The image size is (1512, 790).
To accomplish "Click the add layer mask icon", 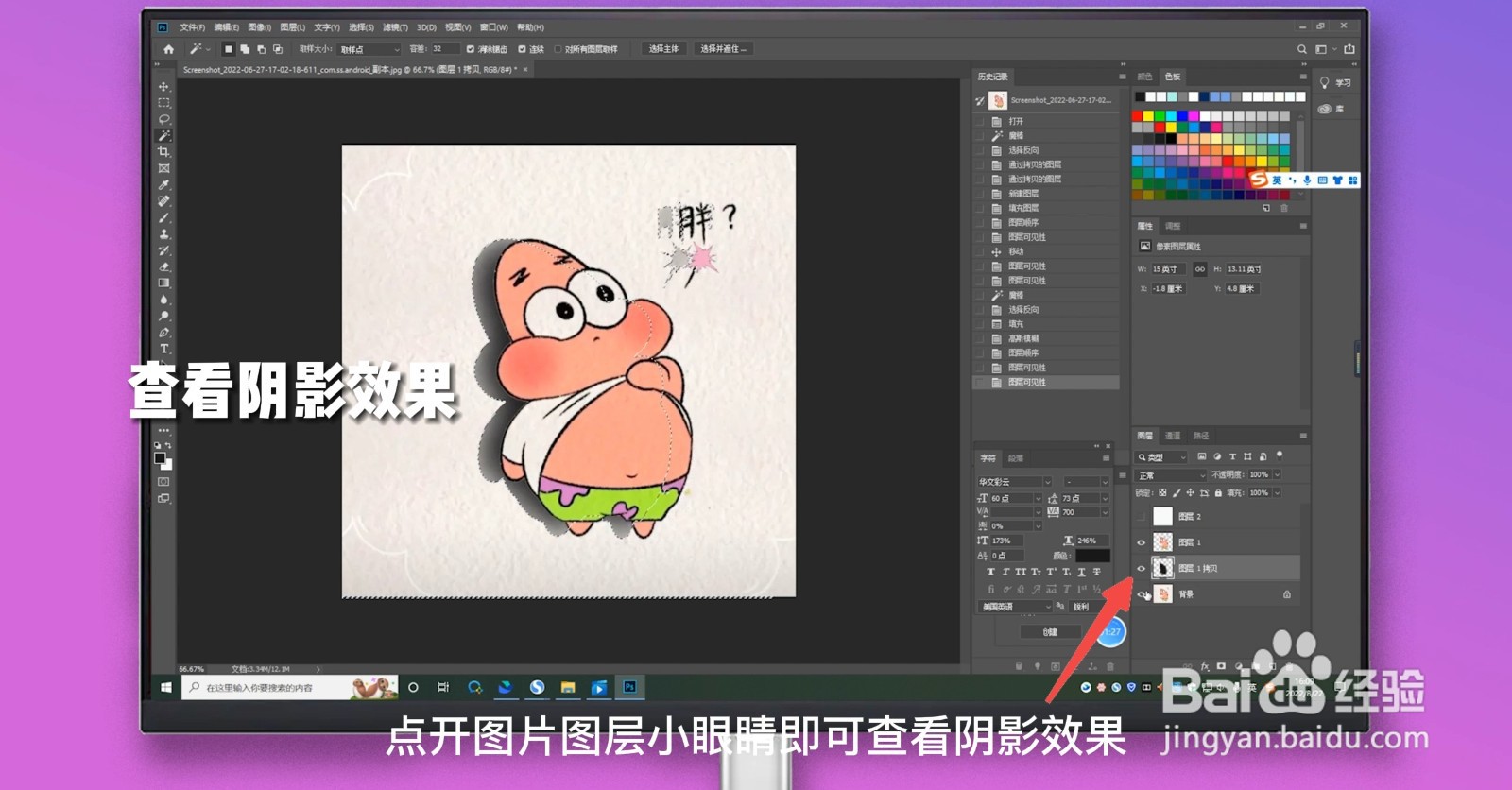I will pyautogui.click(x=1221, y=666).
